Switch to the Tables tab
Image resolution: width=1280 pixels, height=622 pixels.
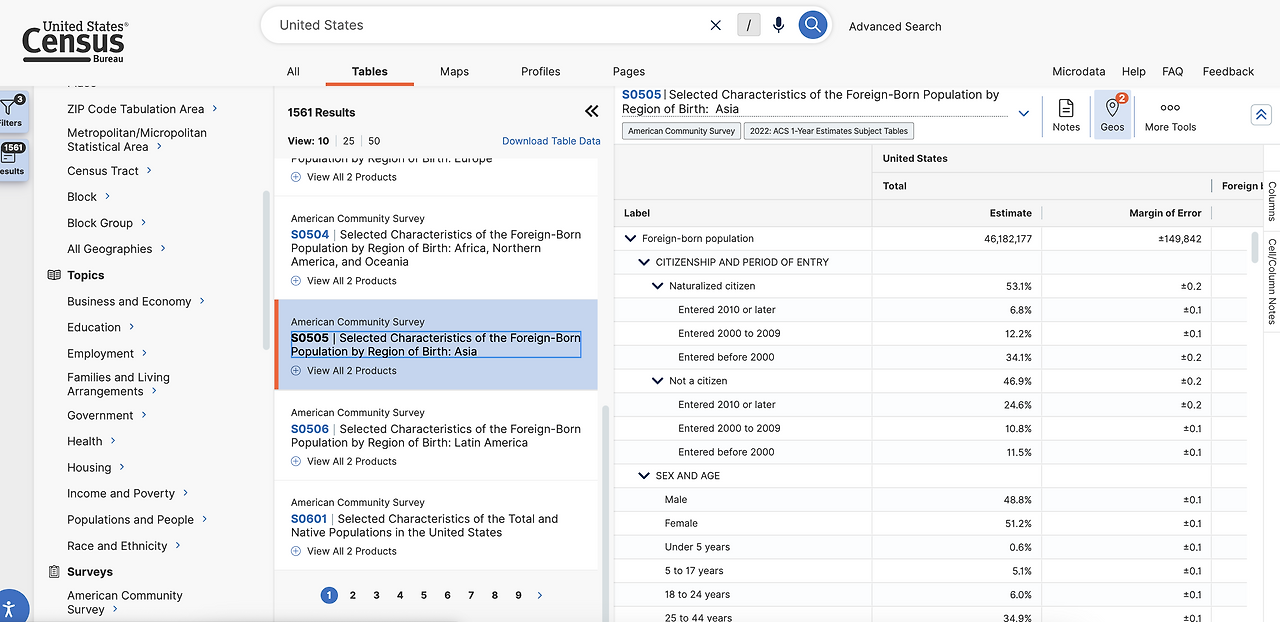tap(370, 71)
